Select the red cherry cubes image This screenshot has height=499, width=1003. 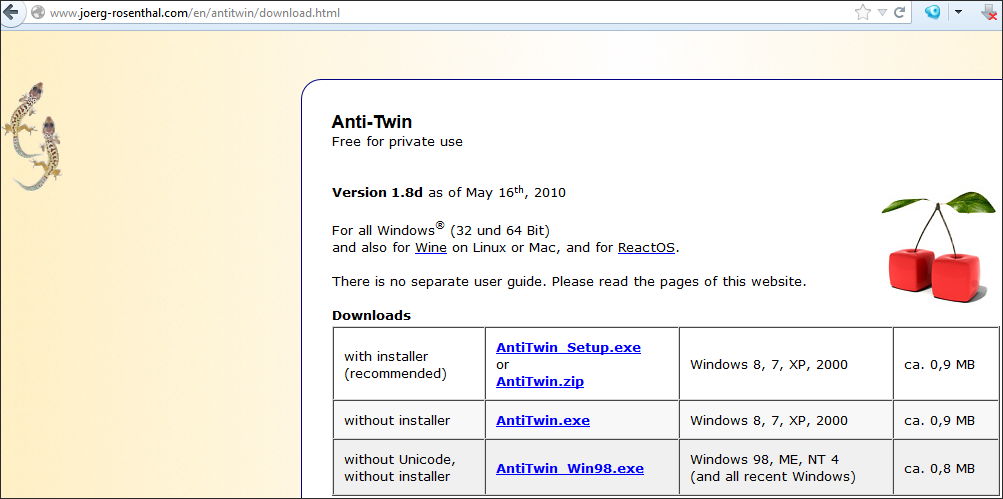click(x=938, y=247)
